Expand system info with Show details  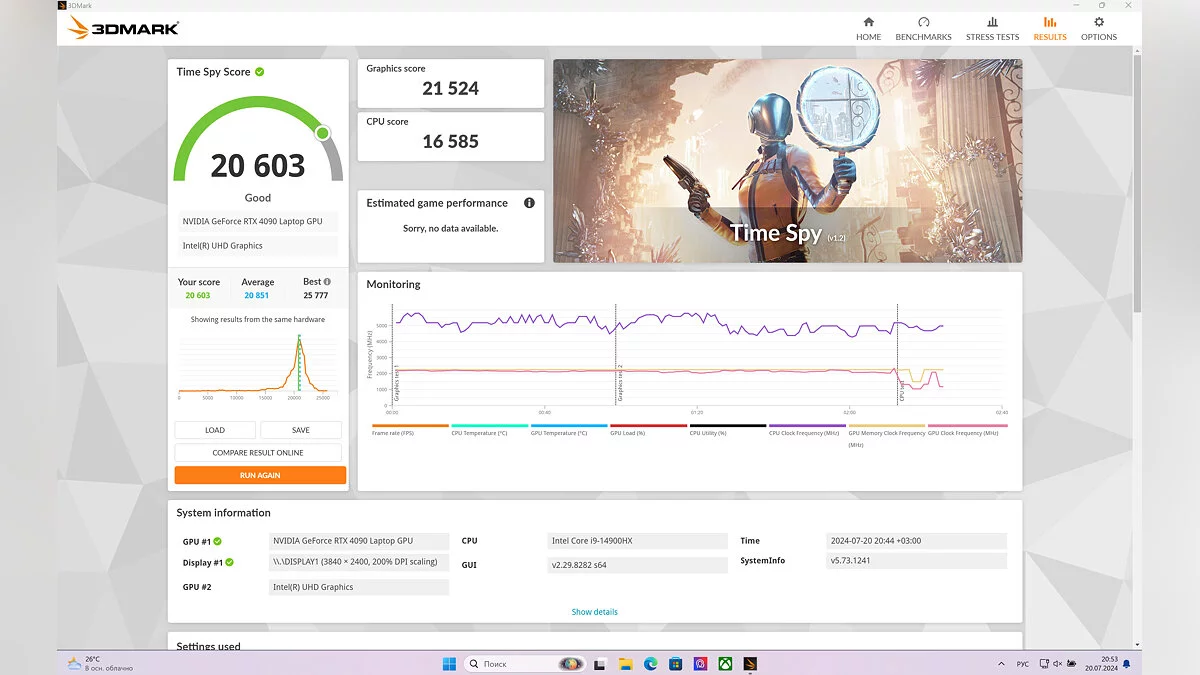click(595, 612)
